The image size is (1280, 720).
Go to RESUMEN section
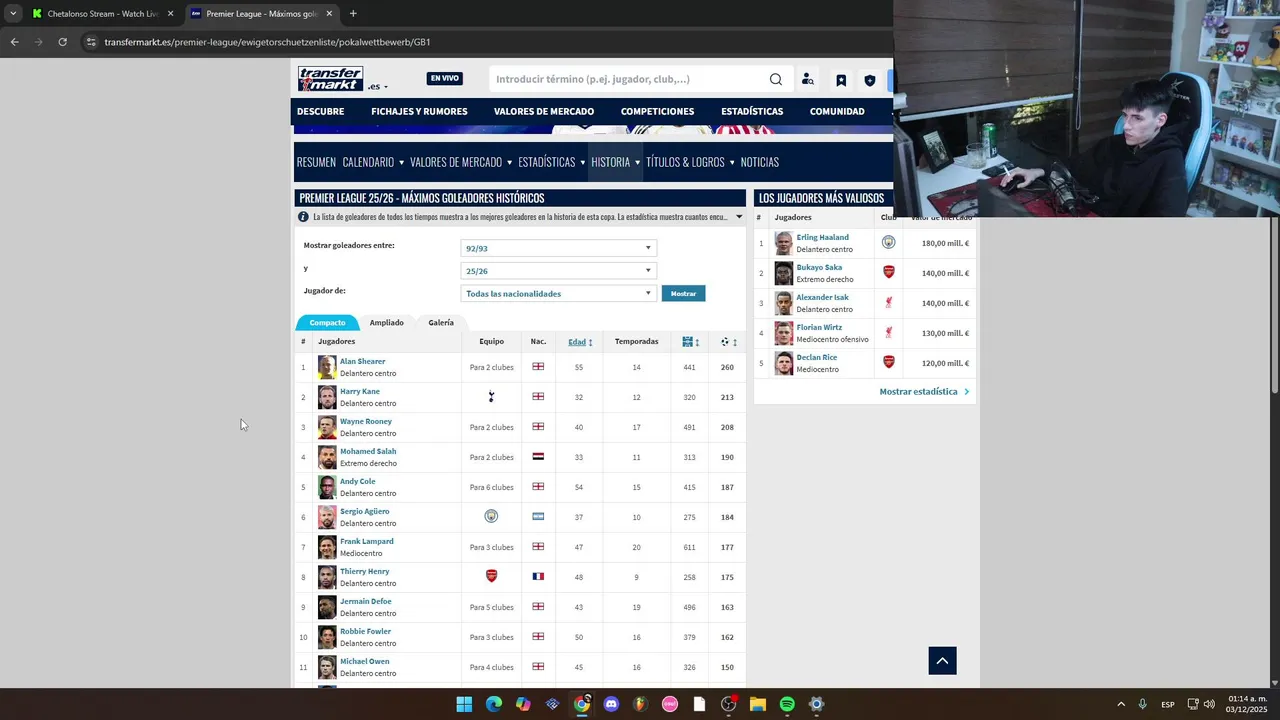316,162
